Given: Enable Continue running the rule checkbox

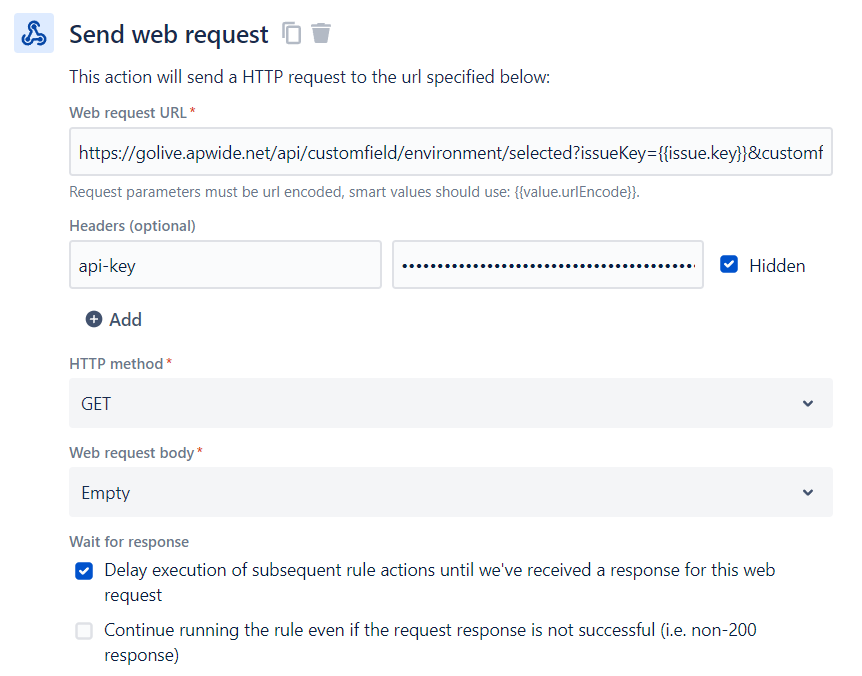Looking at the screenshot, I should click(x=84, y=631).
